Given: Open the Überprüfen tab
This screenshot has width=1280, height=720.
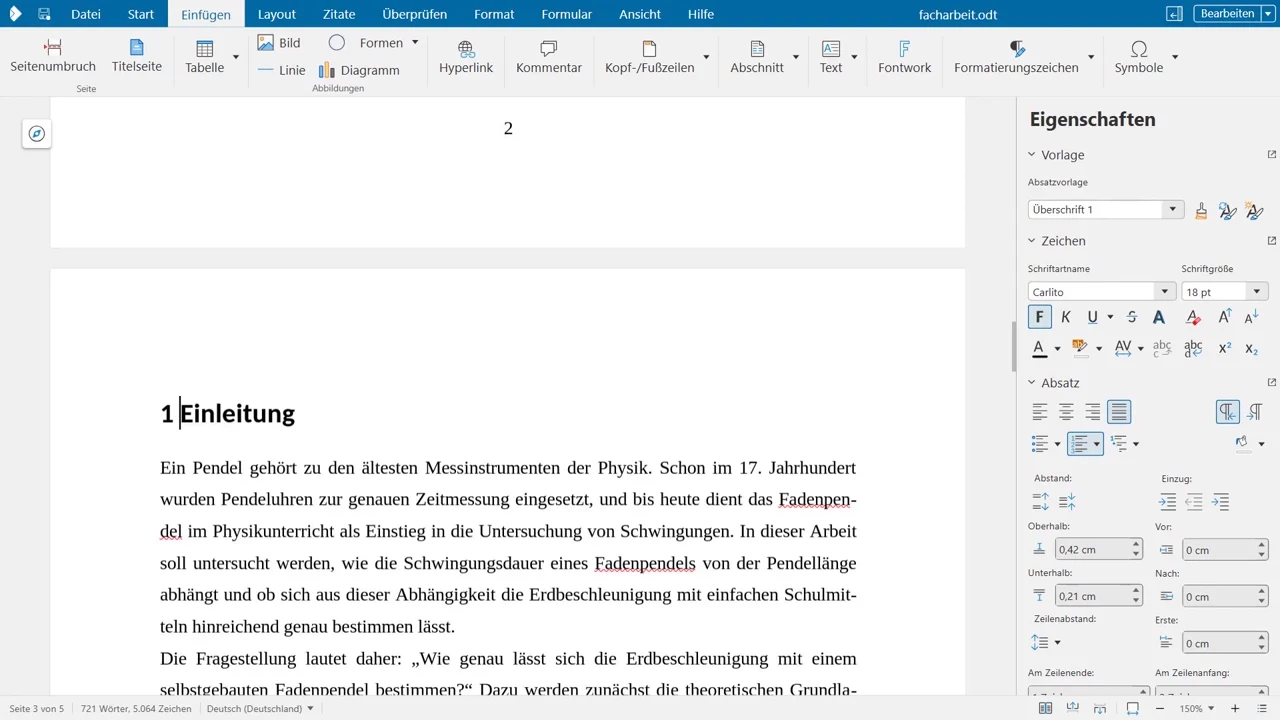Looking at the screenshot, I should pyautogui.click(x=414, y=14).
